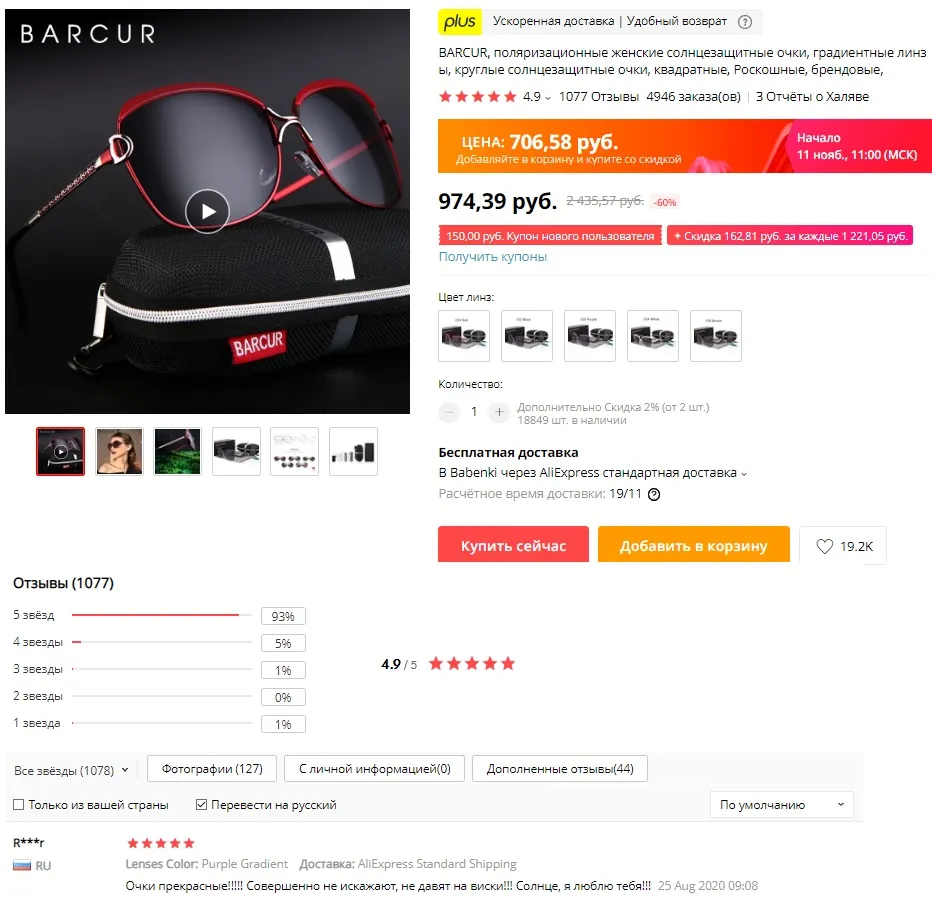Show Дополненные отзывы(44) reviews

[559, 769]
